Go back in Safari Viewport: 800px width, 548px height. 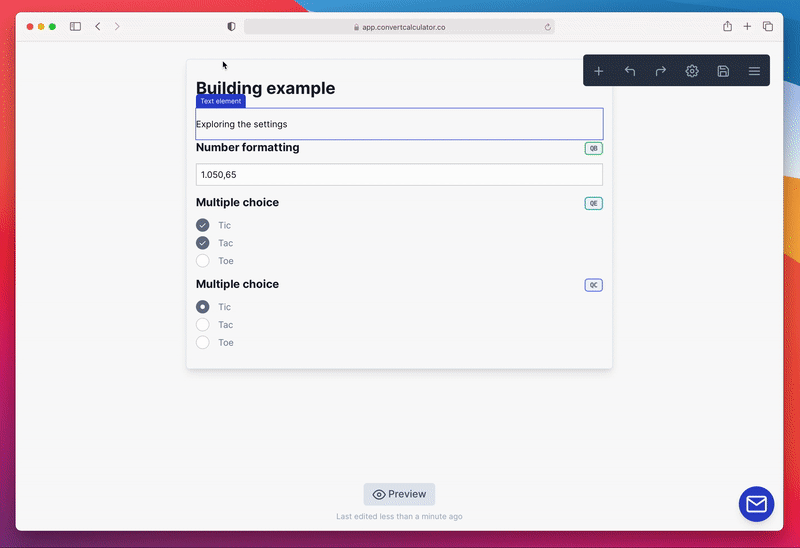(x=98, y=27)
